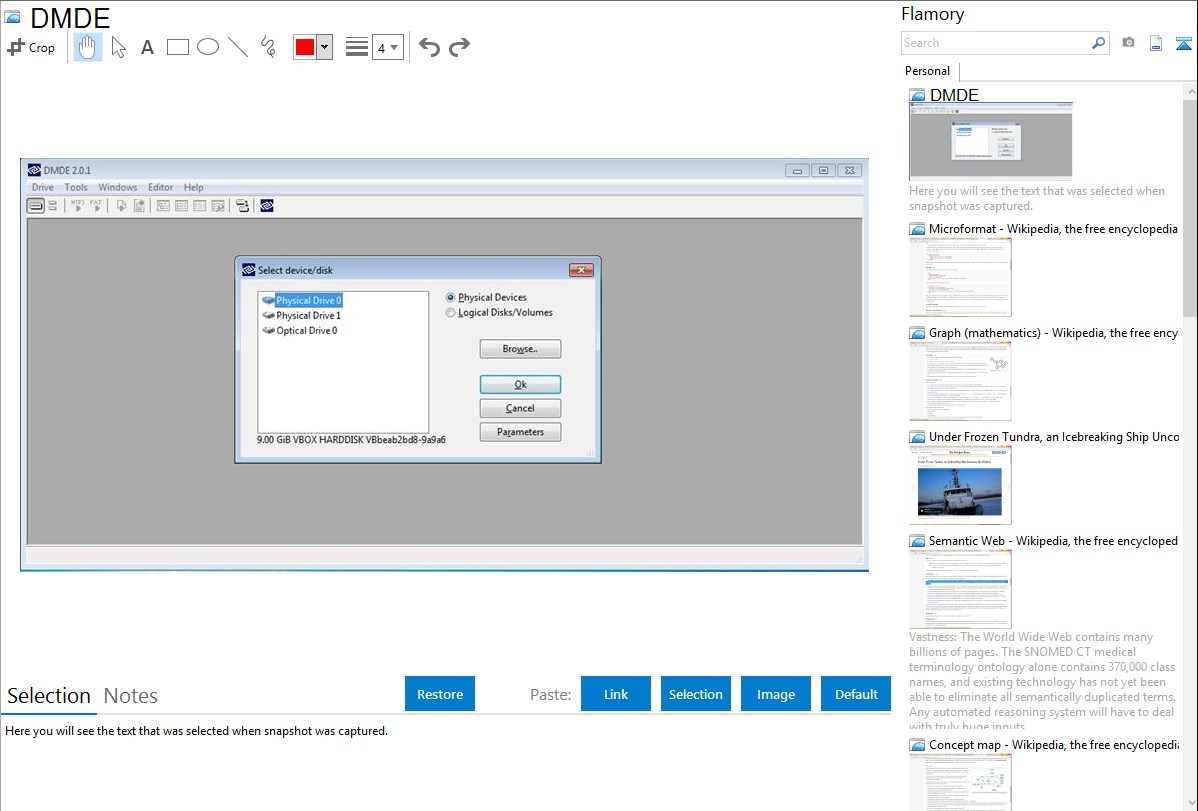Click the Paste Link button
Image resolution: width=1198 pixels, height=811 pixels.
click(x=616, y=694)
